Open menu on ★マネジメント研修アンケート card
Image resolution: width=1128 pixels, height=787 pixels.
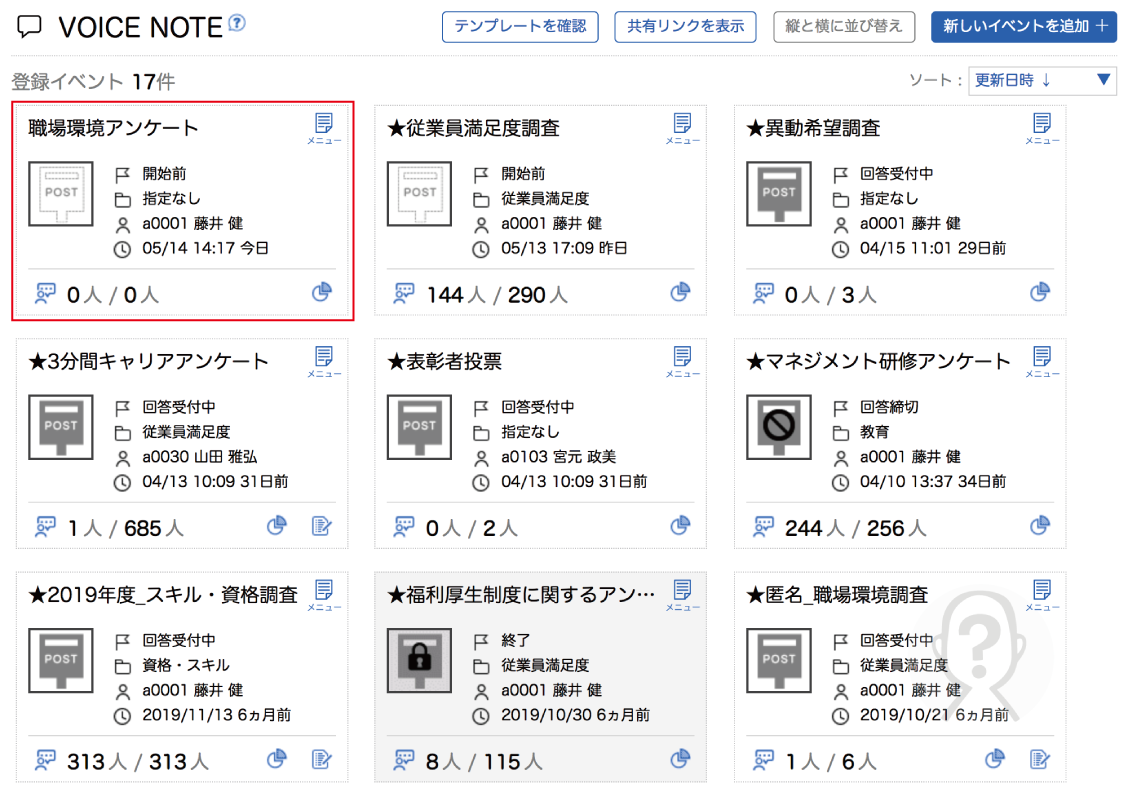click(1041, 361)
